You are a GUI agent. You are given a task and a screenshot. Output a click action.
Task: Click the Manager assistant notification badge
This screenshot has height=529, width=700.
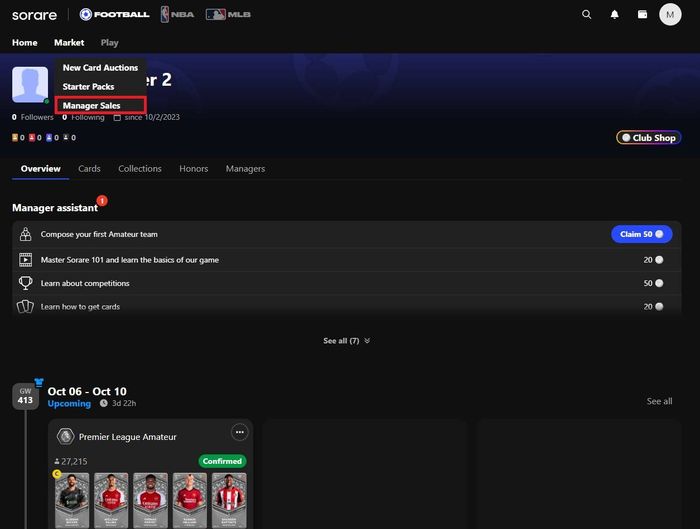point(102,200)
